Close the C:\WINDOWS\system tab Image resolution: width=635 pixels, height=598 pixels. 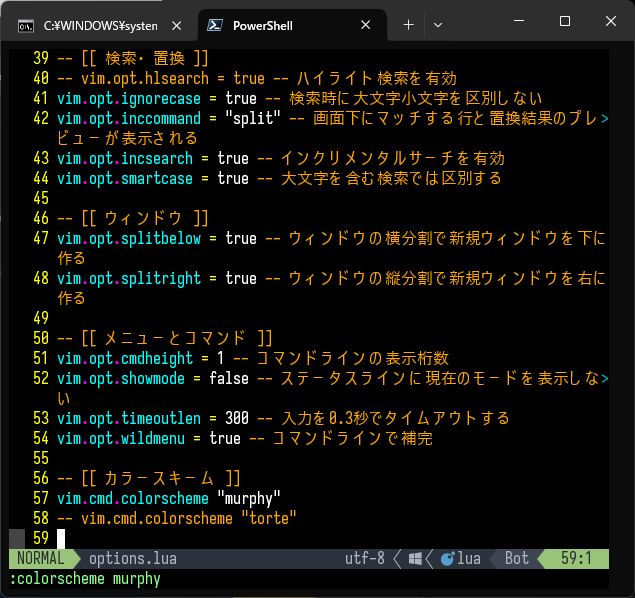(x=177, y=25)
